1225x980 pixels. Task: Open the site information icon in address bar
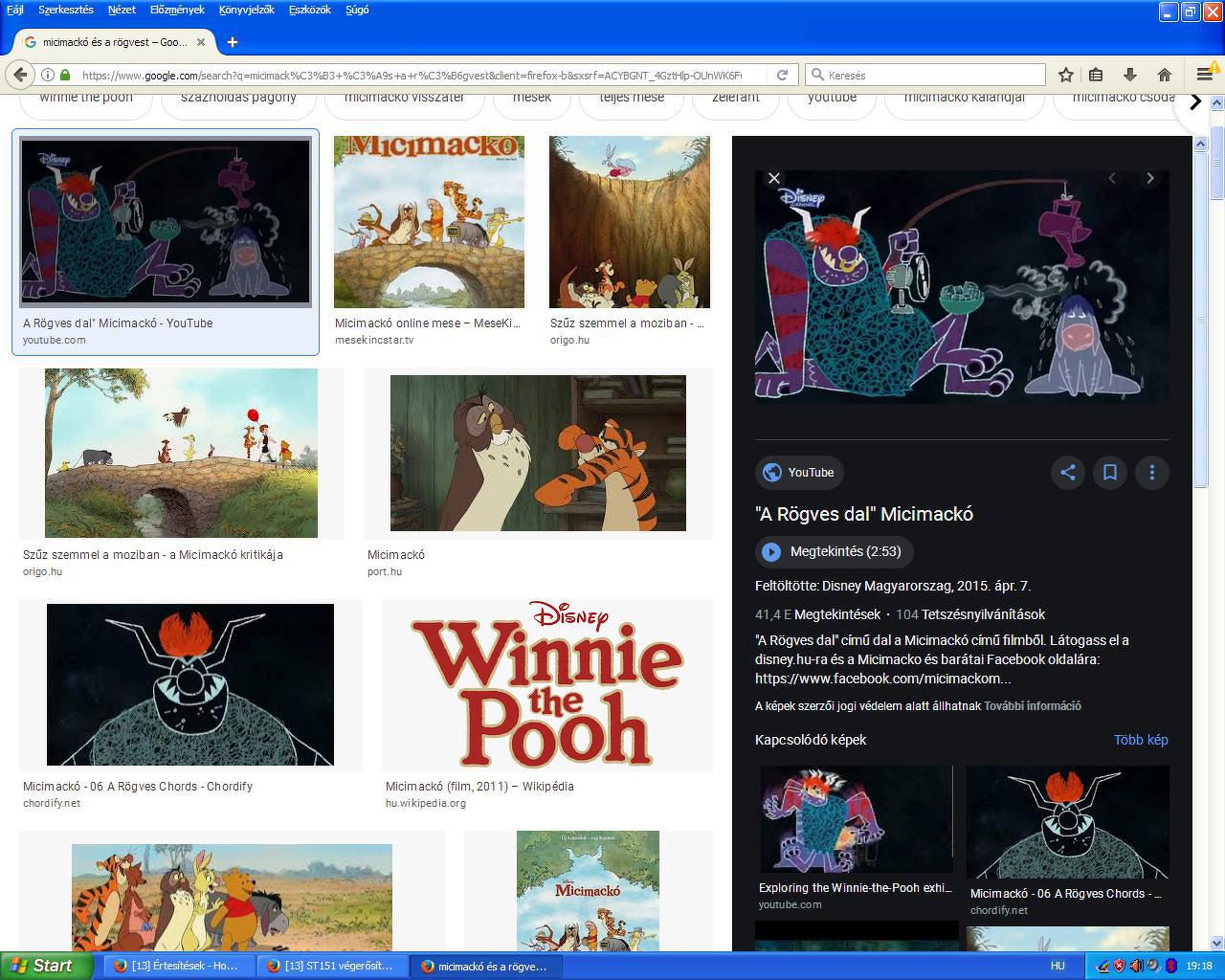47,75
